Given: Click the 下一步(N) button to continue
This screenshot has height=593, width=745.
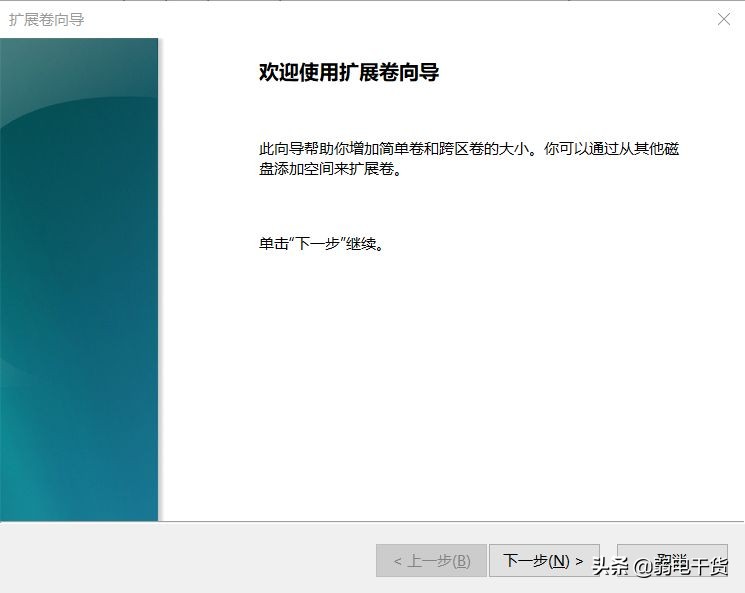Looking at the screenshot, I should [x=544, y=561].
